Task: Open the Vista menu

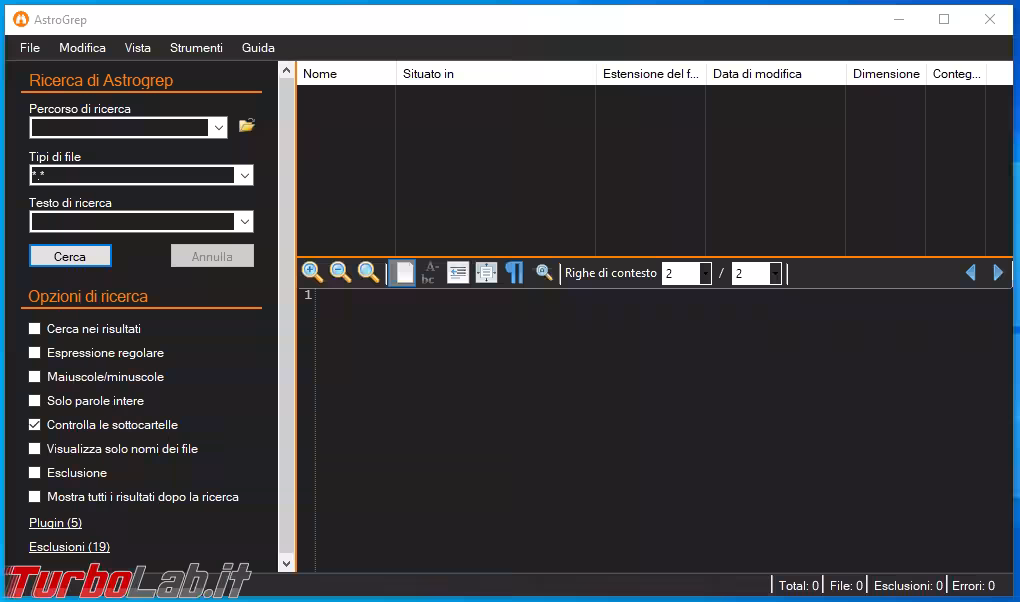Action: click(x=137, y=48)
